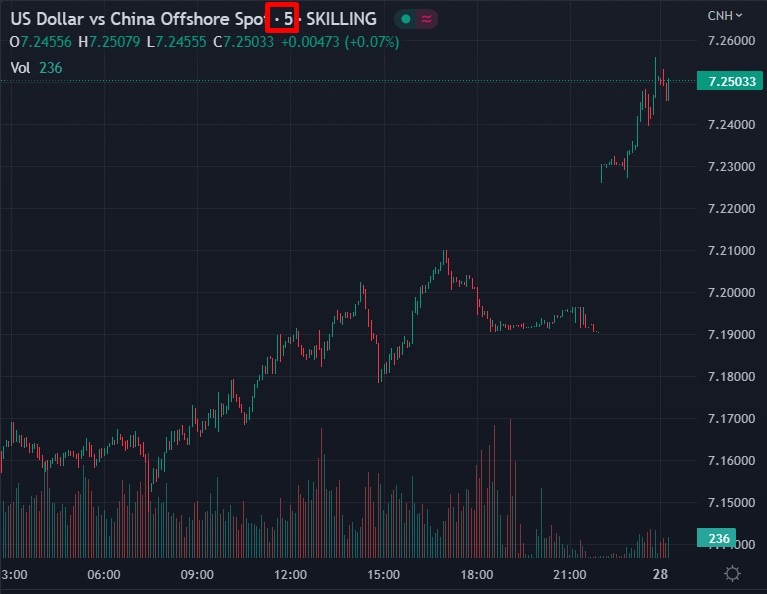The width and height of the screenshot is (767, 594).
Task: Click the change value +0.00473 (+0.07%)
Action: click(340, 42)
